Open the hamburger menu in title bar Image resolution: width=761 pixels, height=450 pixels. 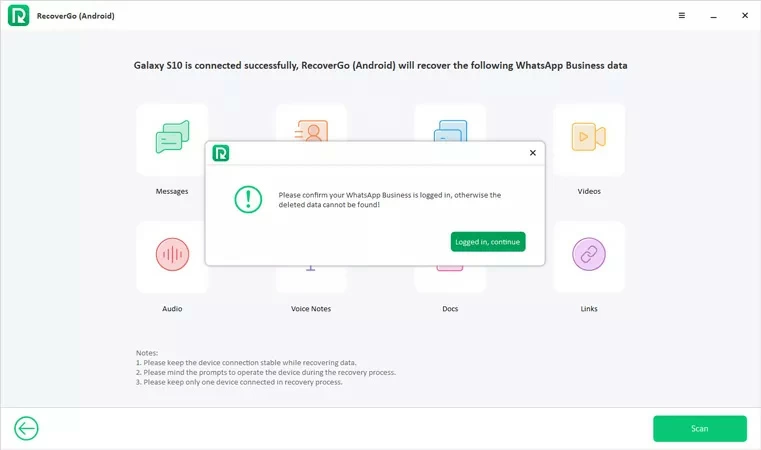click(x=682, y=16)
